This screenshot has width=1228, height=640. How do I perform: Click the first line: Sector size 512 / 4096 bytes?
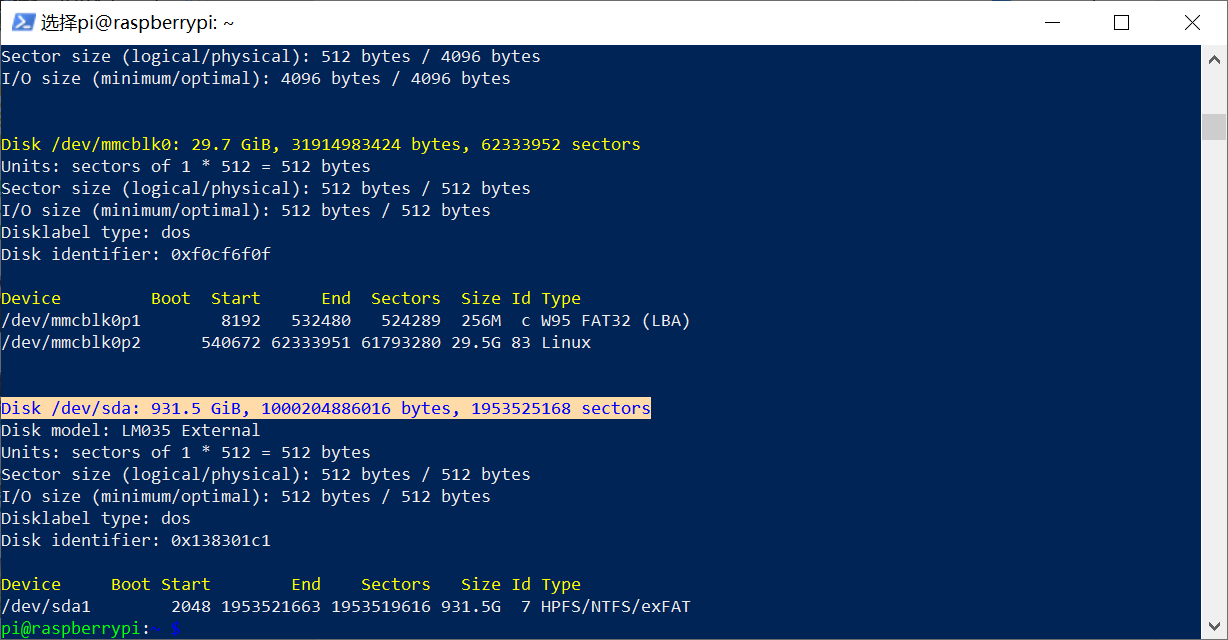tap(271, 56)
